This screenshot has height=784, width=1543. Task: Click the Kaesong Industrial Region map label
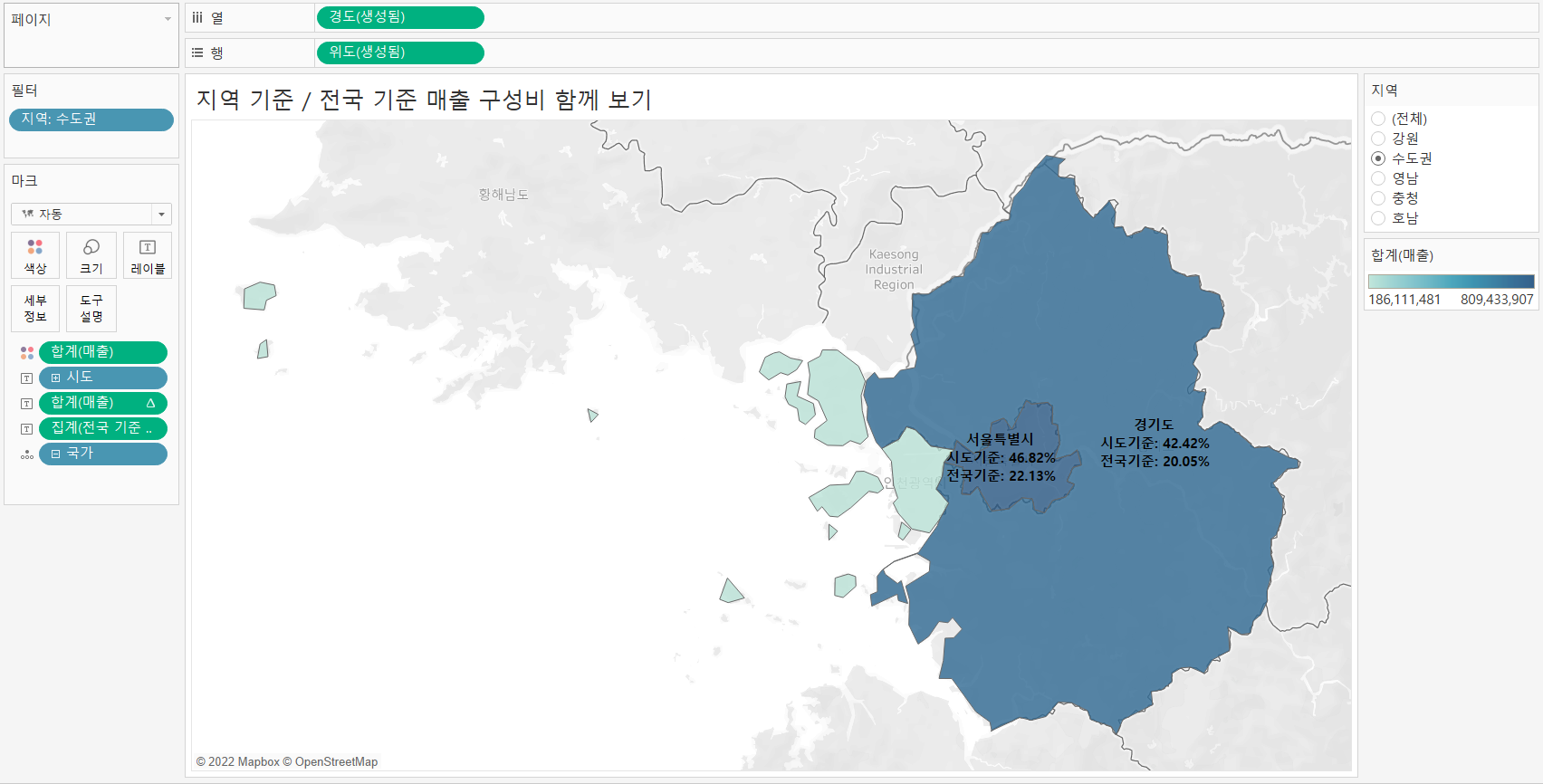pyautogui.click(x=894, y=270)
